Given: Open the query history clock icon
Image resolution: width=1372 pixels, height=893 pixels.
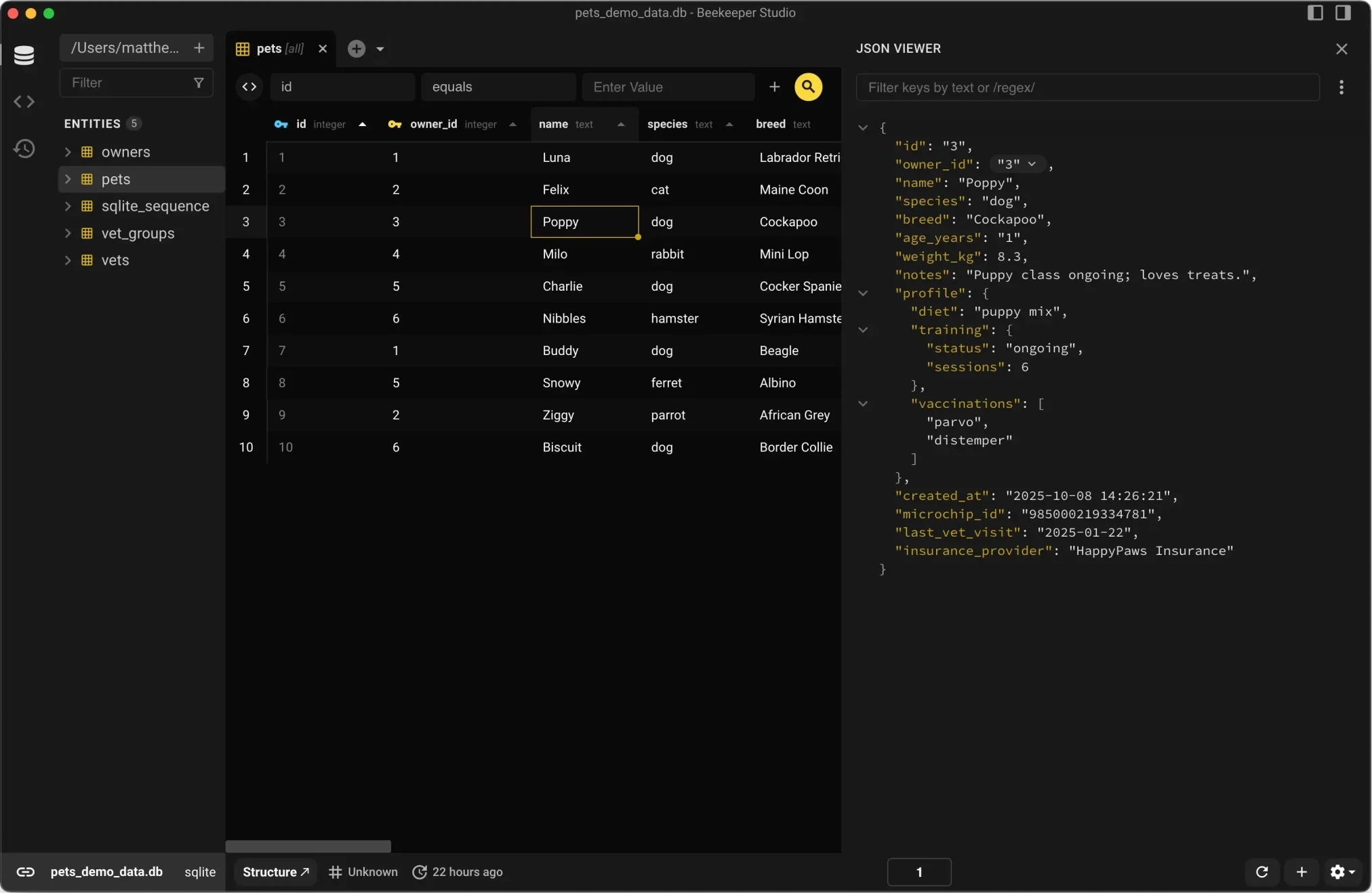Looking at the screenshot, I should (x=24, y=148).
